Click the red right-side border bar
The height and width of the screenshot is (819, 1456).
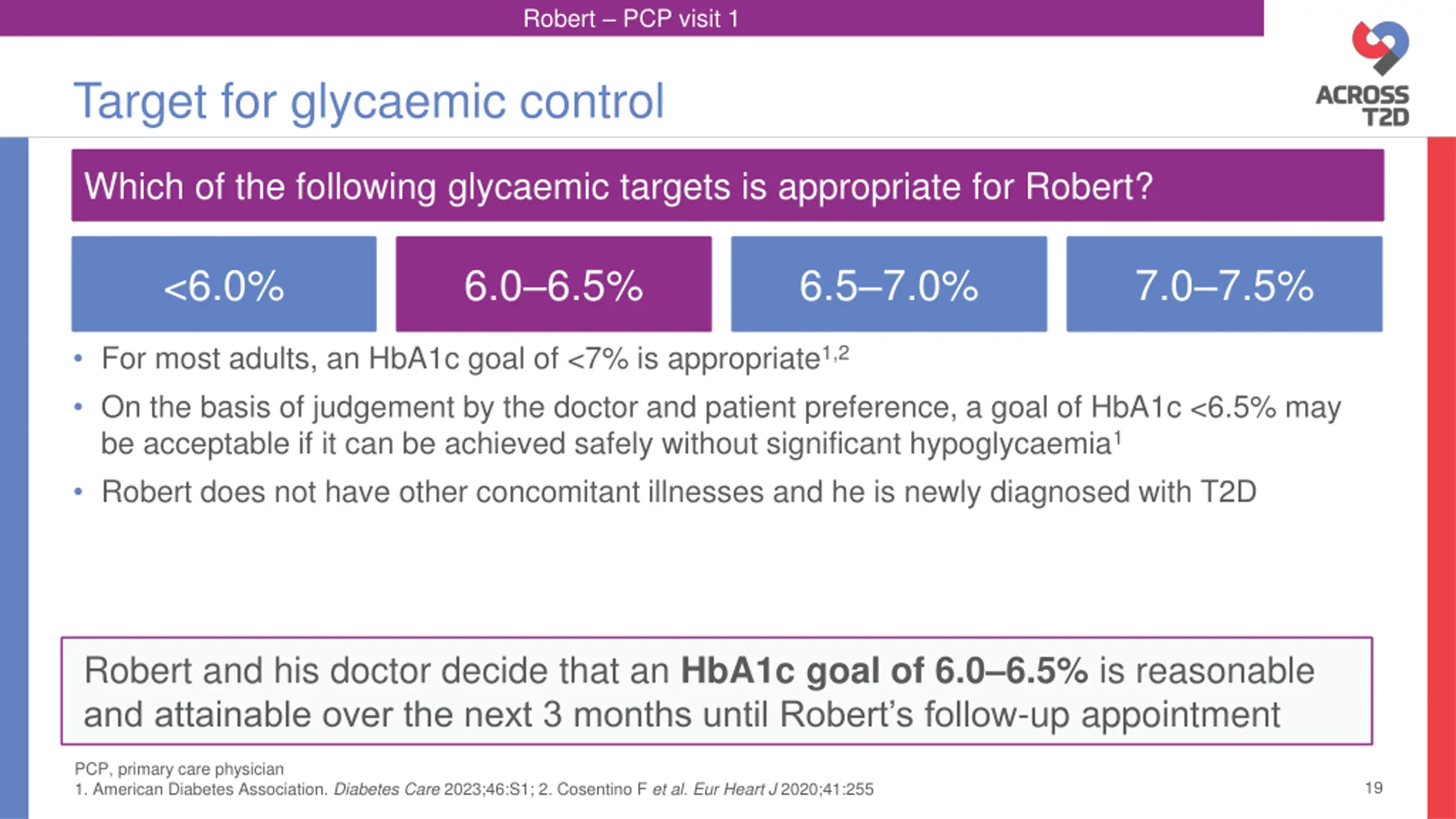[1441, 478]
